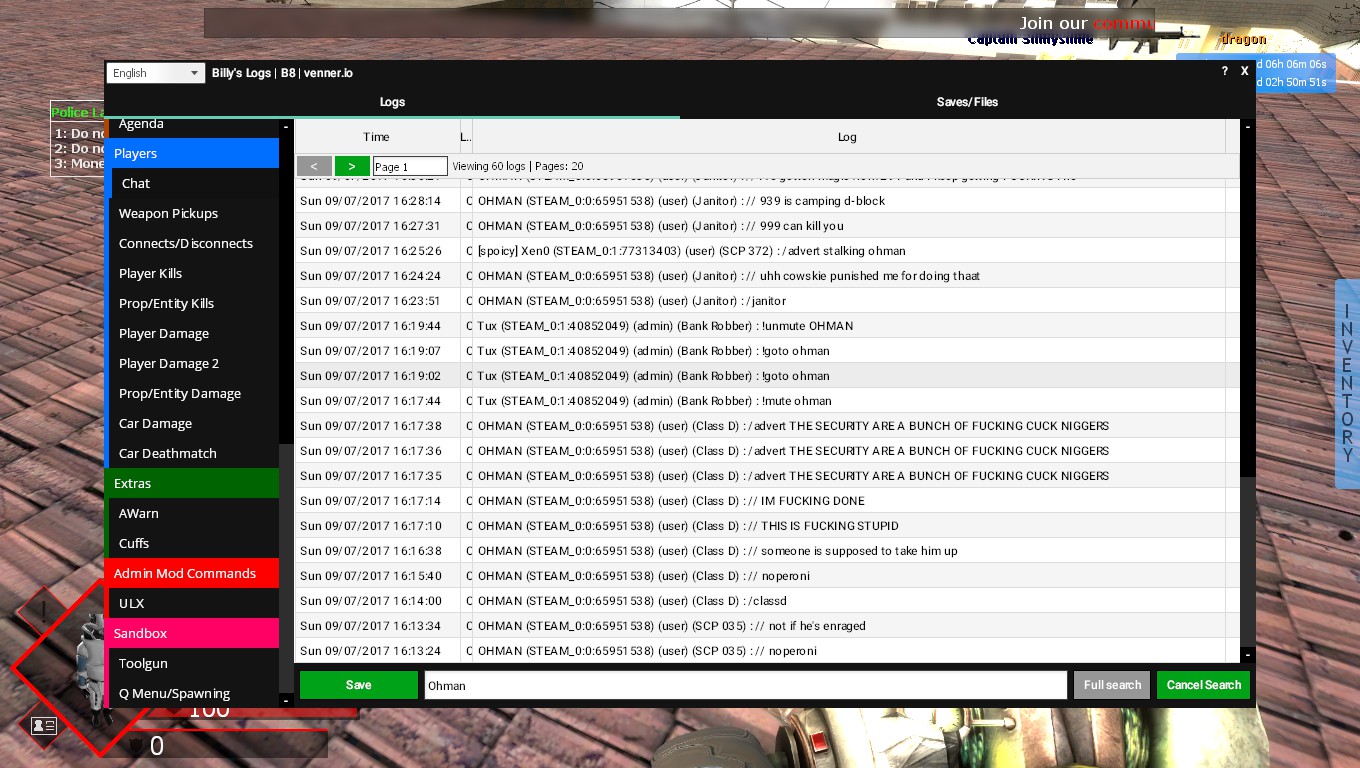1360x768 pixels.
Task: Open the English language dropdown
Action: tap(156, 73)
